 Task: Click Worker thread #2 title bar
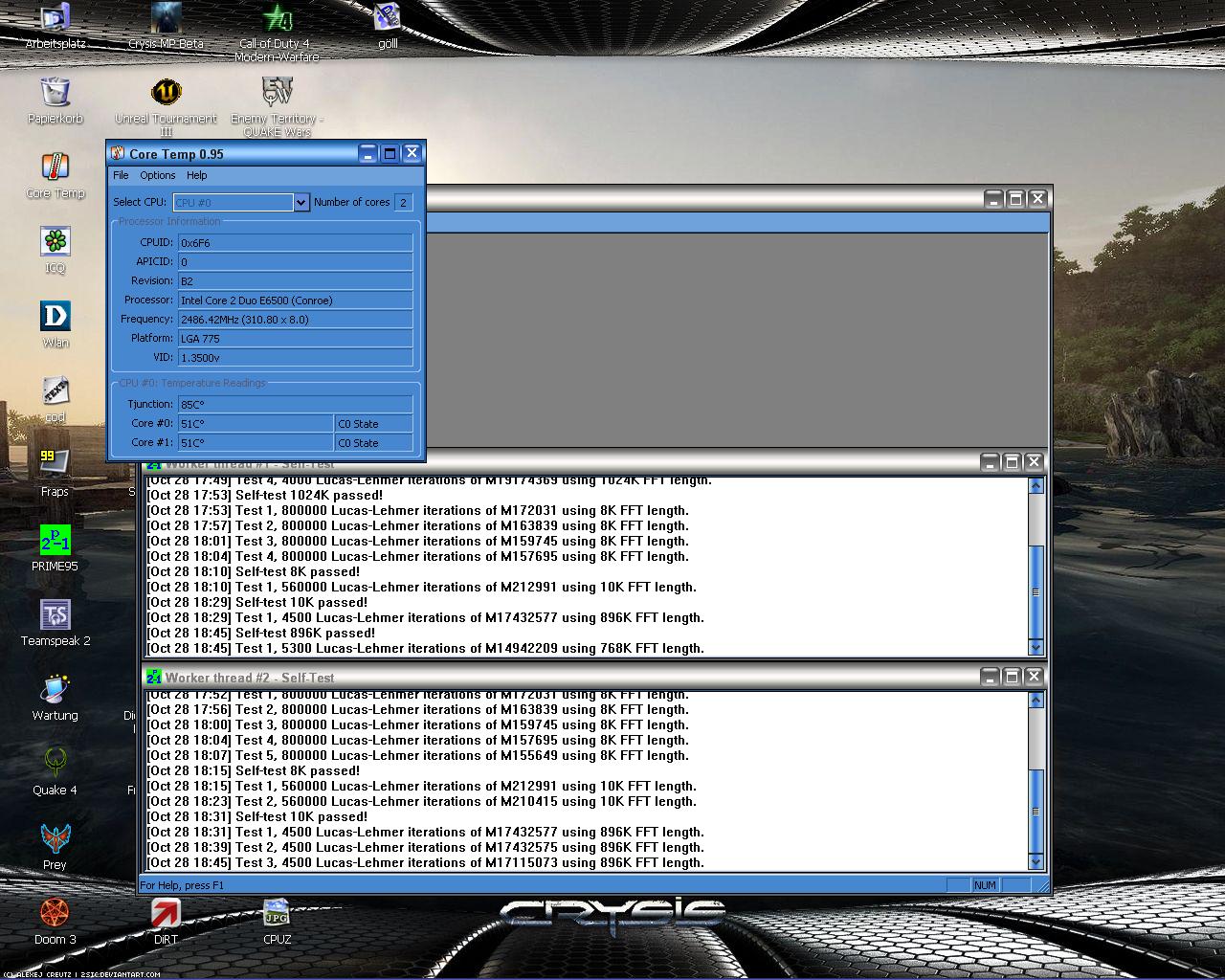click(565, 677)
